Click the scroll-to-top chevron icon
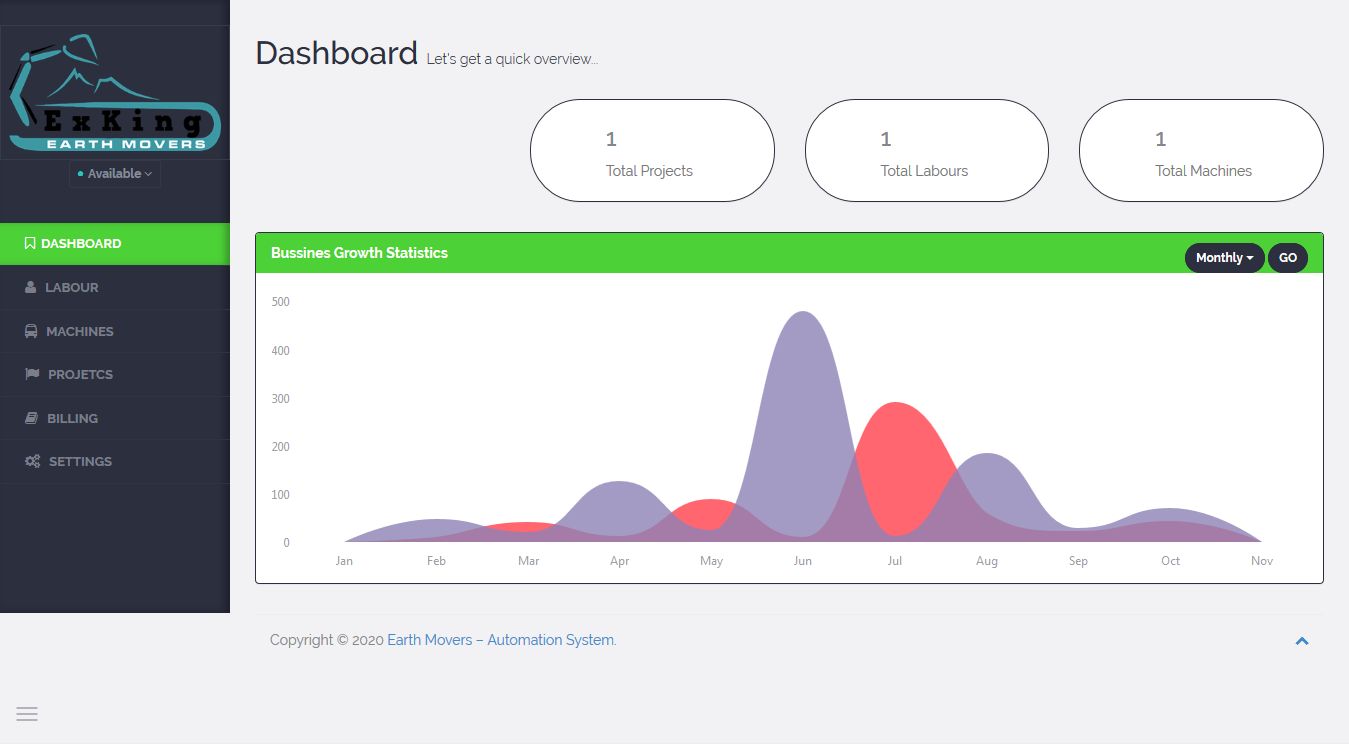 point(1301,641)
